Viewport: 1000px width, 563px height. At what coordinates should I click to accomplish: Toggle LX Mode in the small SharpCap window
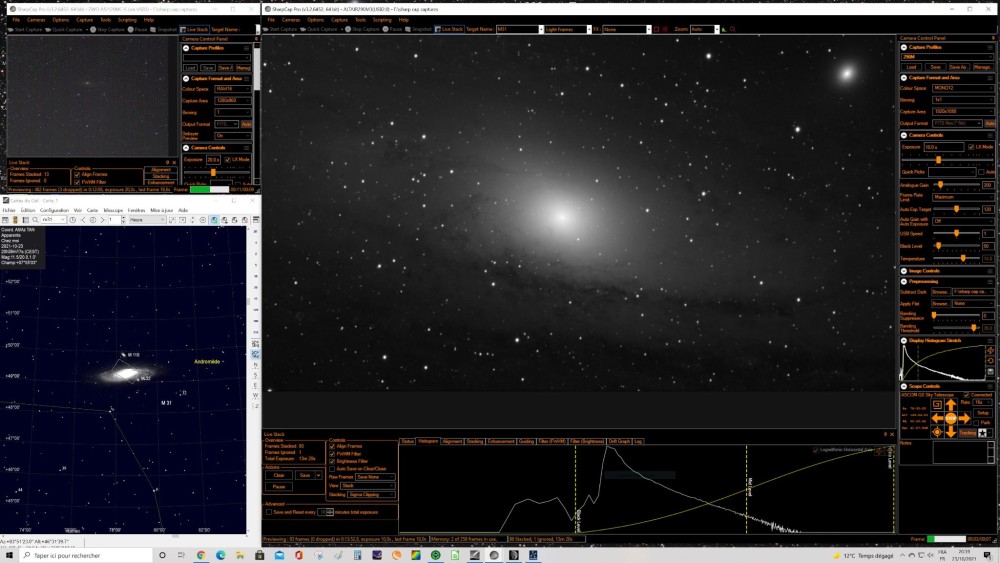(228, 159)
